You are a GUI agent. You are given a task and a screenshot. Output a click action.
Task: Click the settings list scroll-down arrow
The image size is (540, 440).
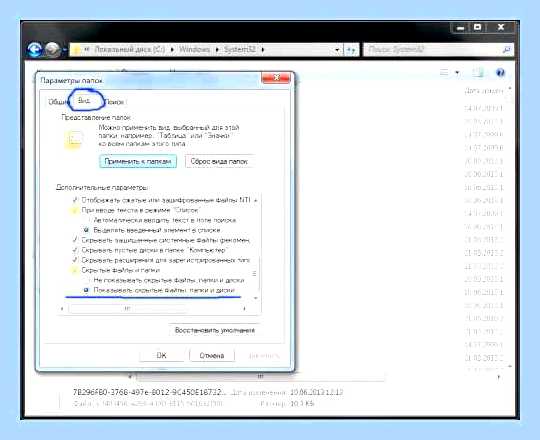click(x=256, y=298)
